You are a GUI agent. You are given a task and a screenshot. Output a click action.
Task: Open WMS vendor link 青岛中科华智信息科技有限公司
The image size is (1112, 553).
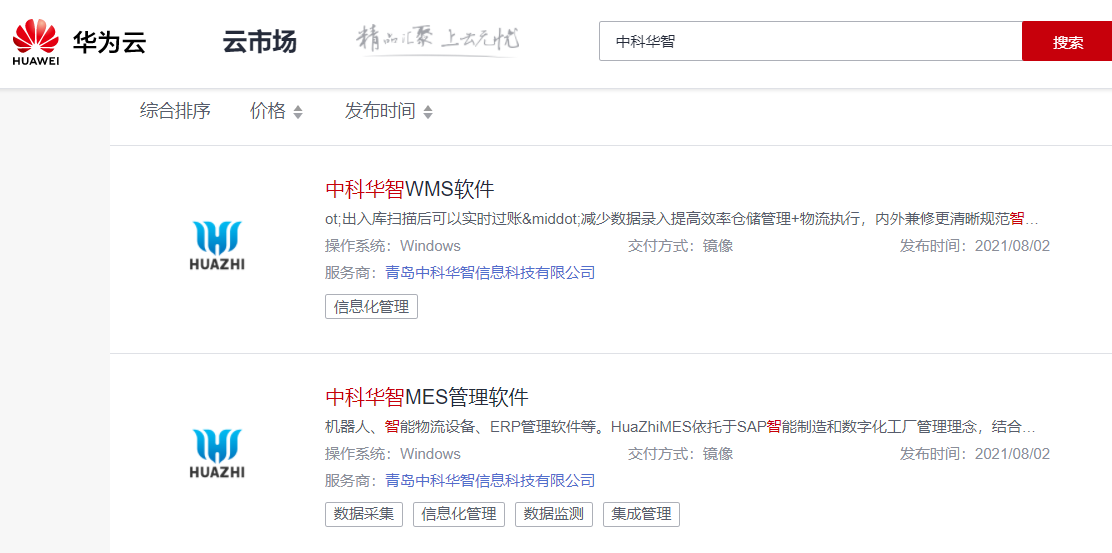[x=490, y=272]
